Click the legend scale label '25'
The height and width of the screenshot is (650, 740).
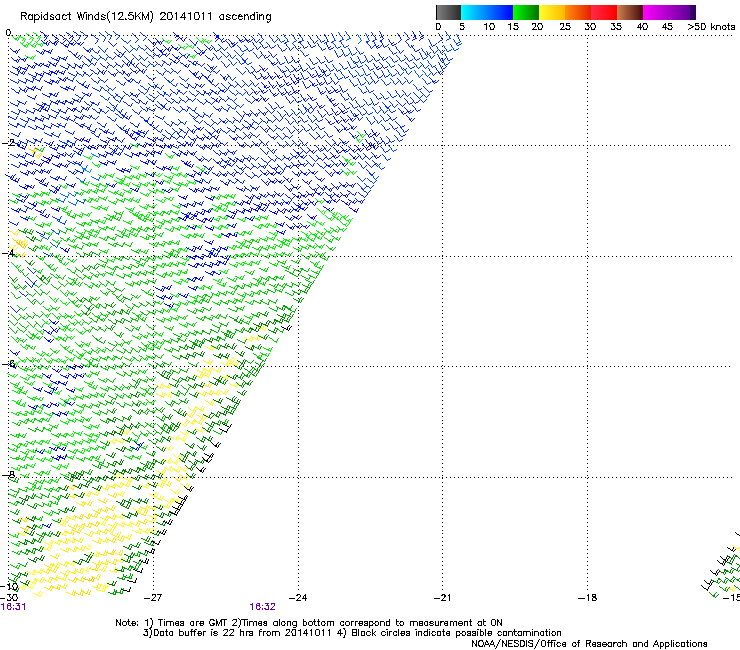click(565, 27)
